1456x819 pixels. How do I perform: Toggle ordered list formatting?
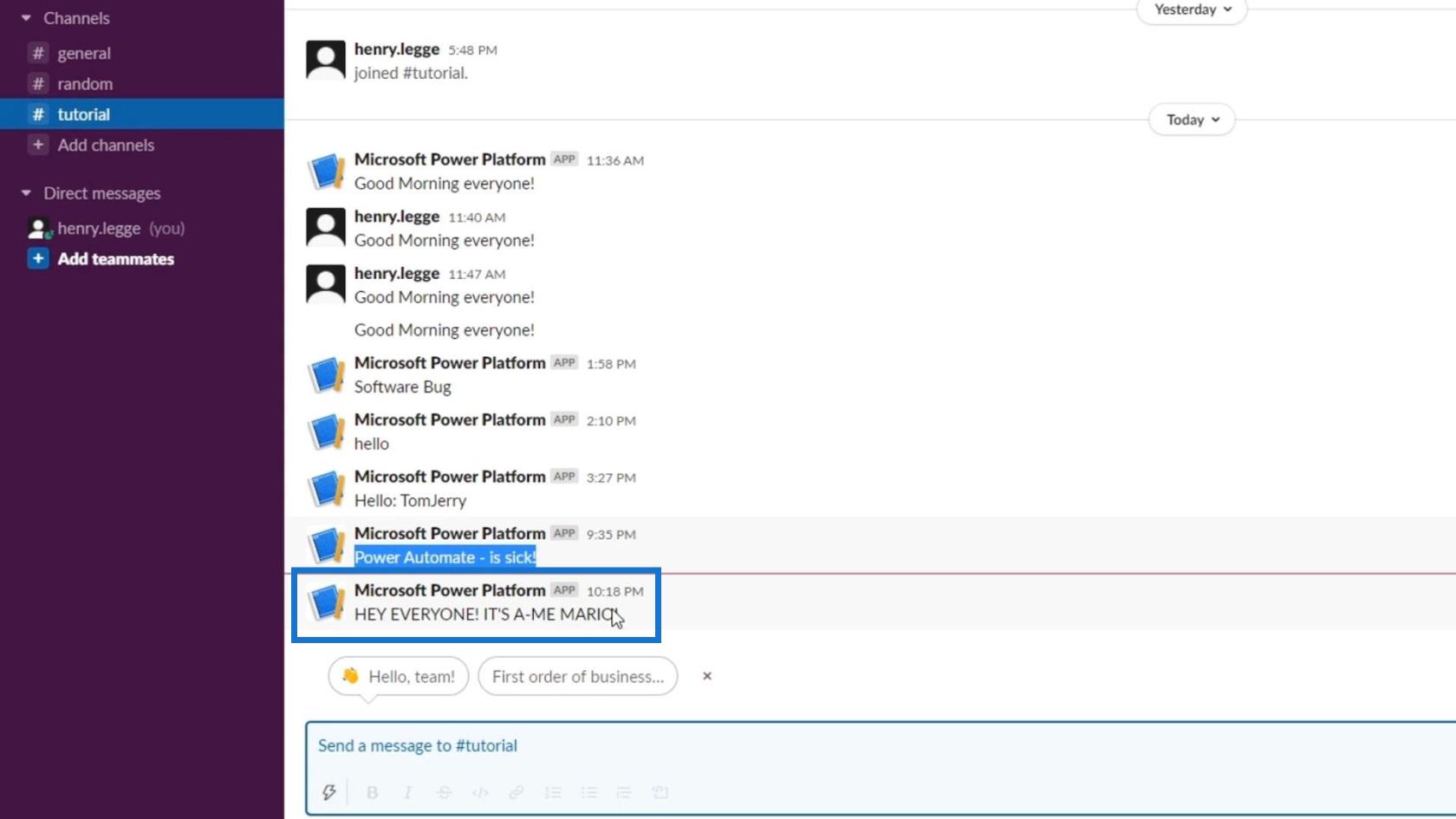point(553,792)
